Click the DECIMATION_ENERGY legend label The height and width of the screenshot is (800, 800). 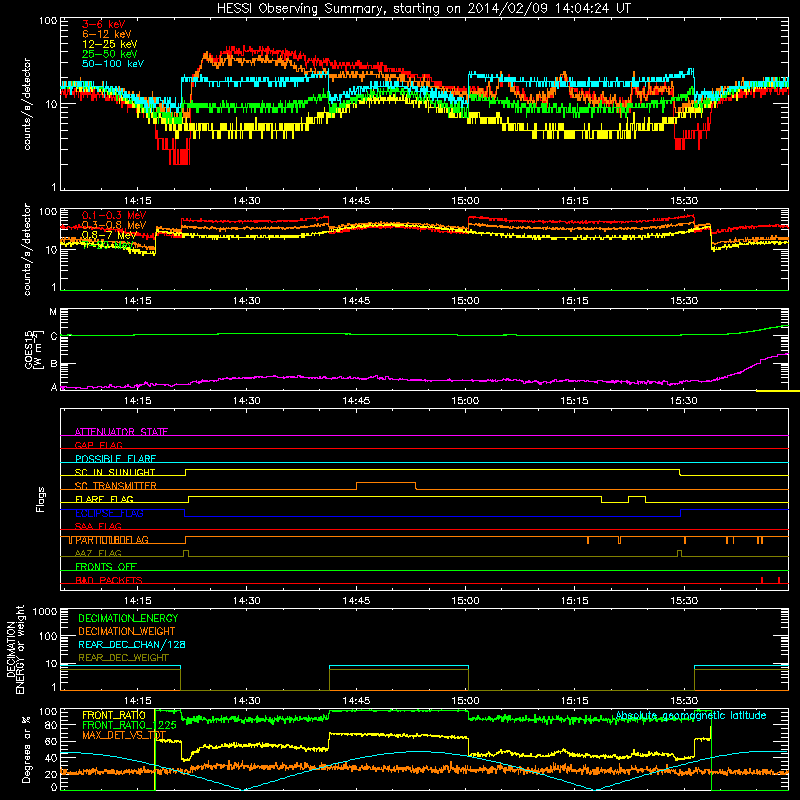coord(128,618)
